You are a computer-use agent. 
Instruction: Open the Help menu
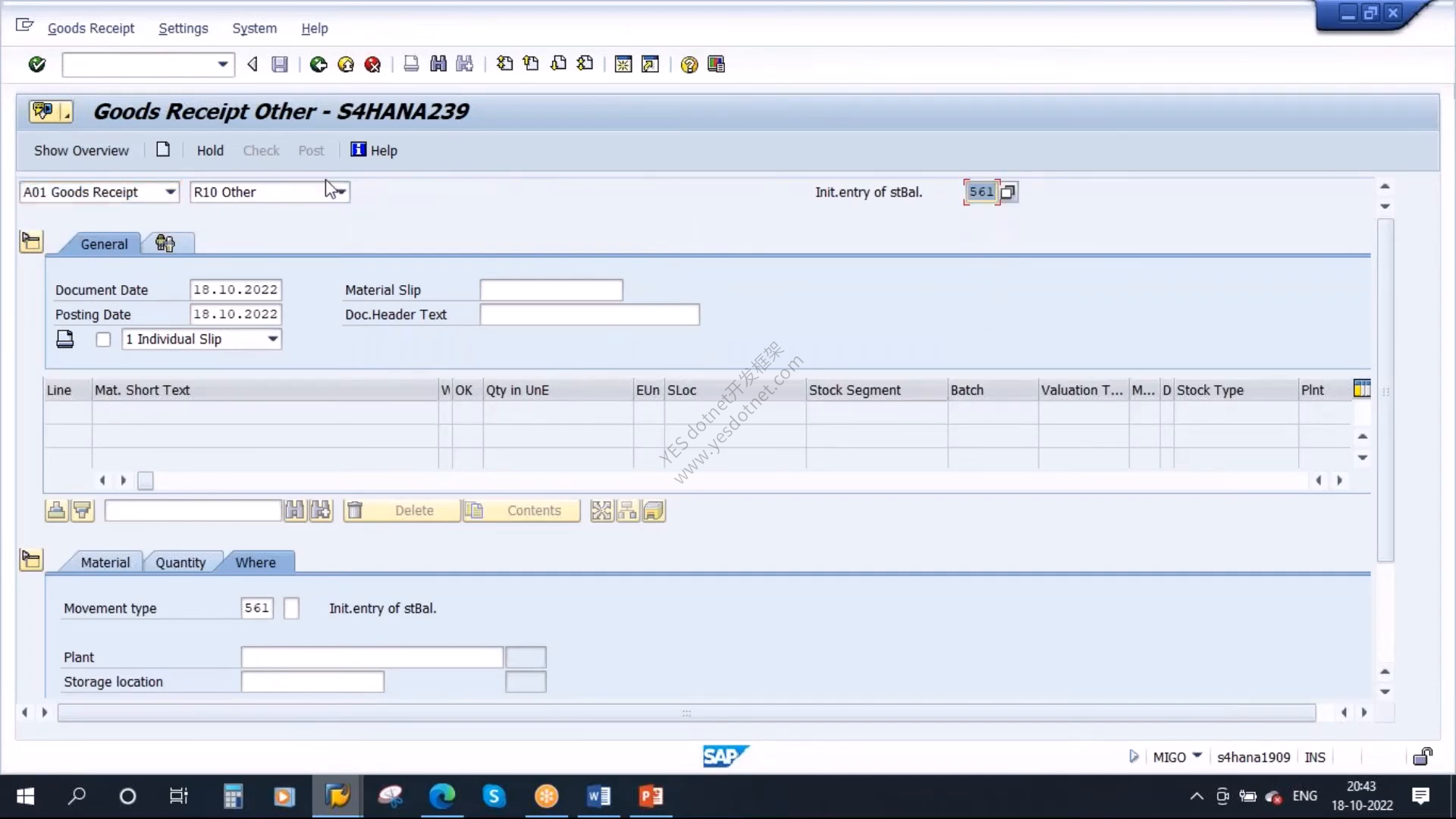click(314, 28)
